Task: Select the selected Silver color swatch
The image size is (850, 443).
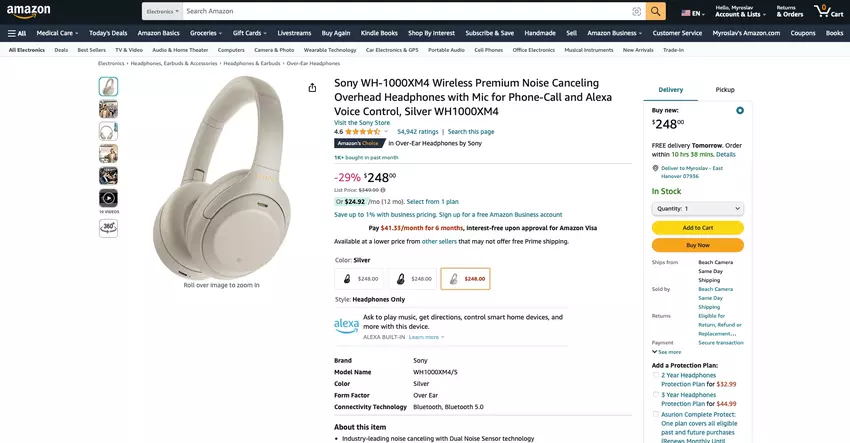Action: pyautogui.click(x=465, y=279)
